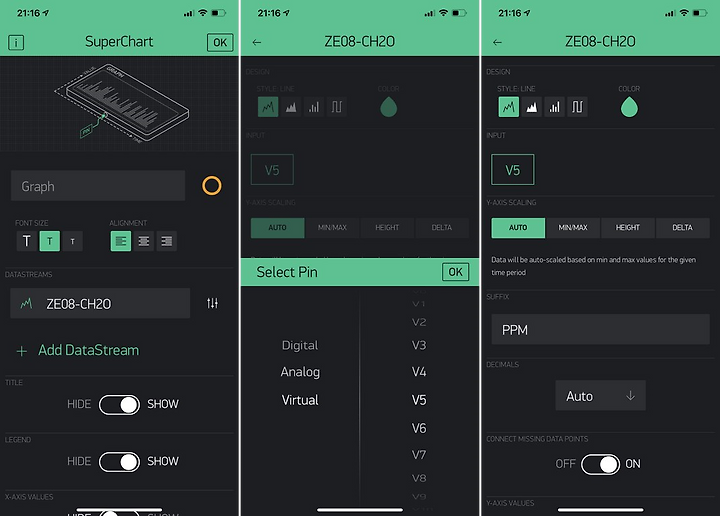Go back from right ZE08-CH2O settings screen
This screenshot has height=516, width=720.
(x=497, y=42)
